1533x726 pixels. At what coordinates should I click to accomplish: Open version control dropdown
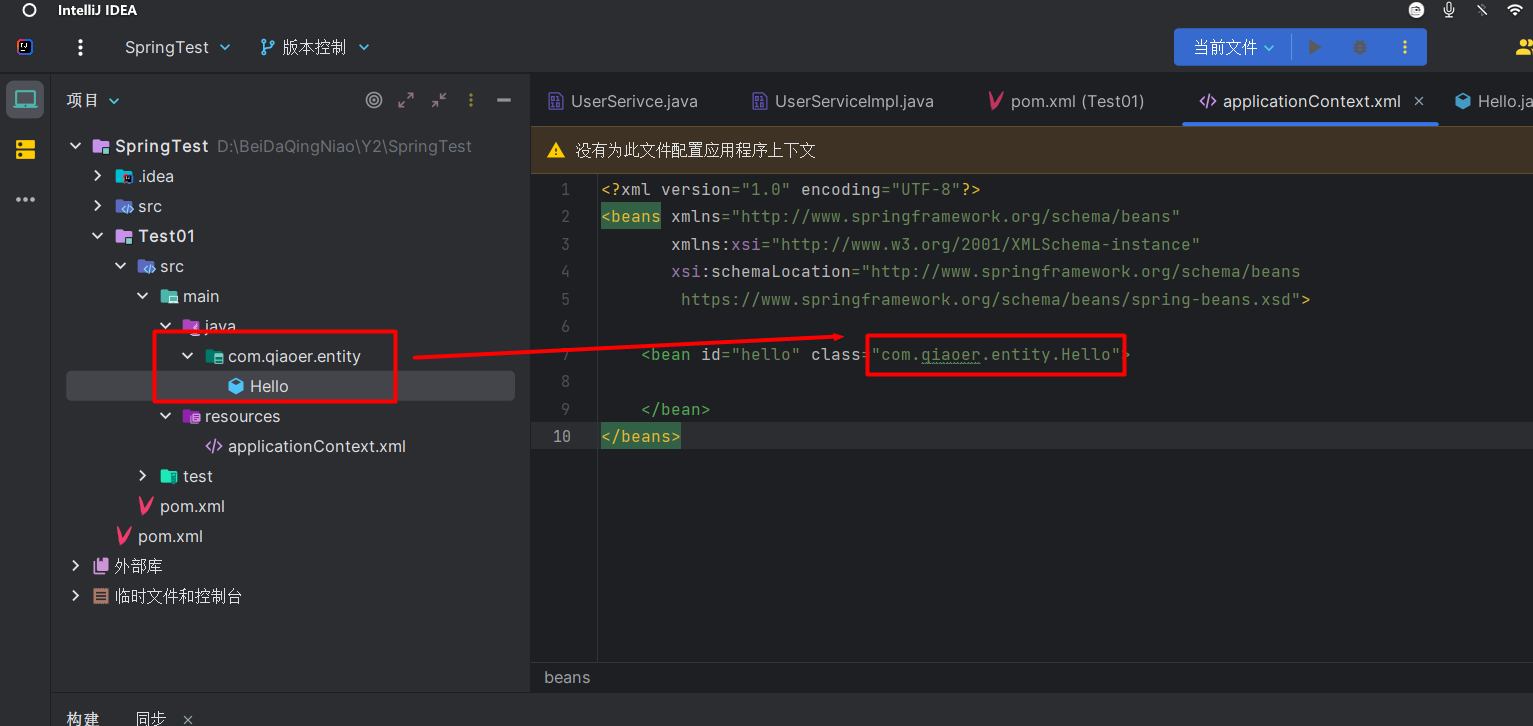tap(315, 47)
